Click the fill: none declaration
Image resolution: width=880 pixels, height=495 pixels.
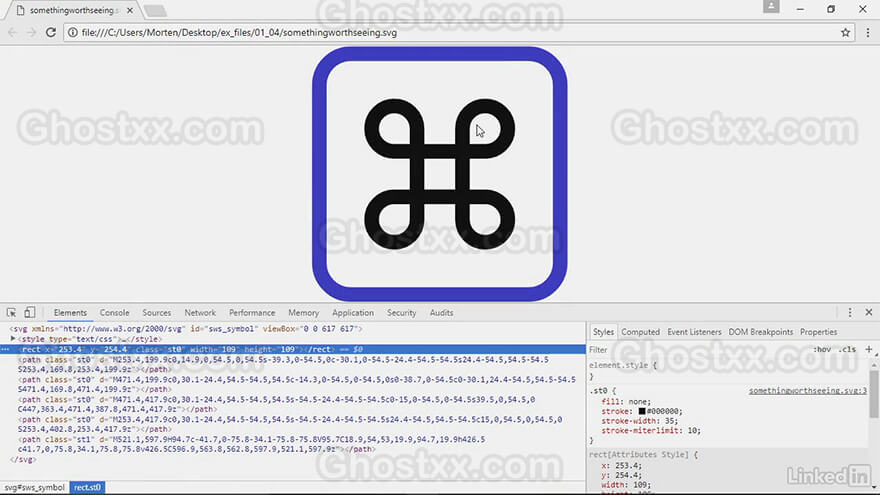tap(626, 402)
